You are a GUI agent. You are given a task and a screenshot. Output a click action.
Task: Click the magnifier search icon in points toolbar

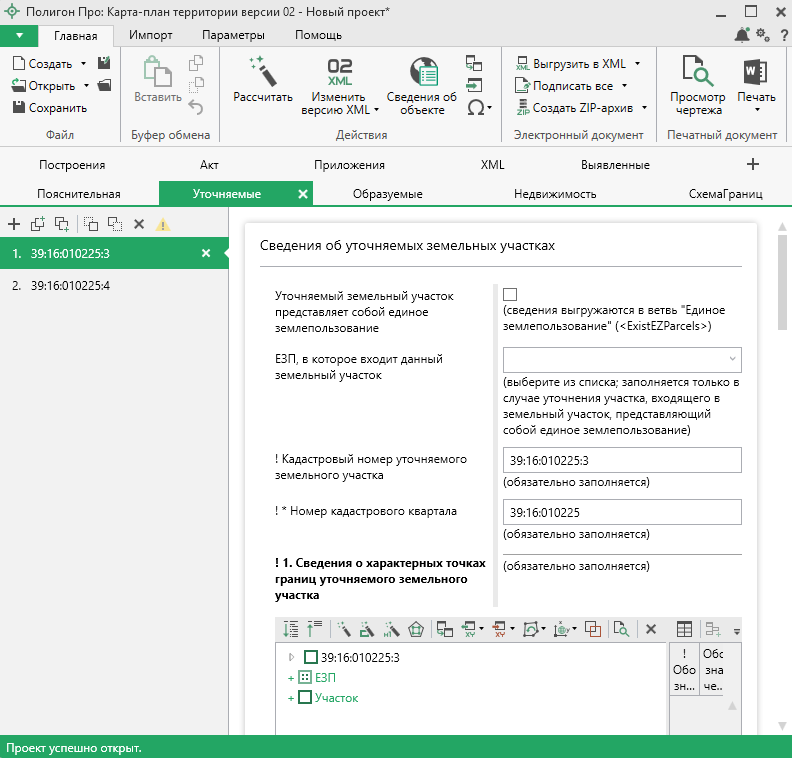pyautogui.click(x=621, y=629)
